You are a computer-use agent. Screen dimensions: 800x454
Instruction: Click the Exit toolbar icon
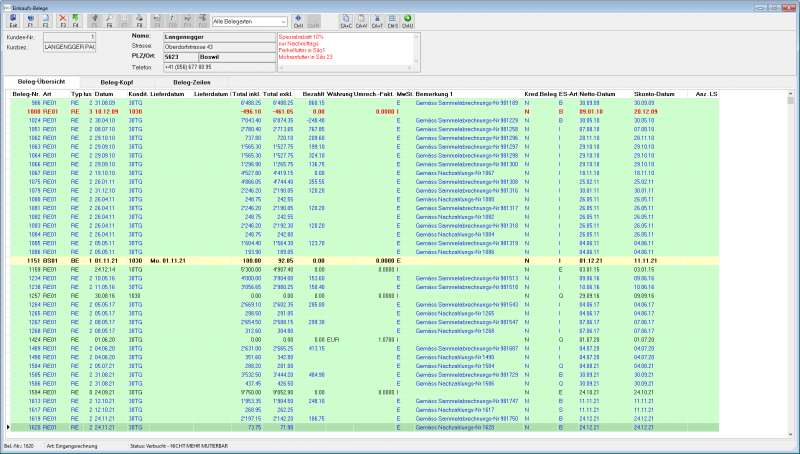coord(13,21)
